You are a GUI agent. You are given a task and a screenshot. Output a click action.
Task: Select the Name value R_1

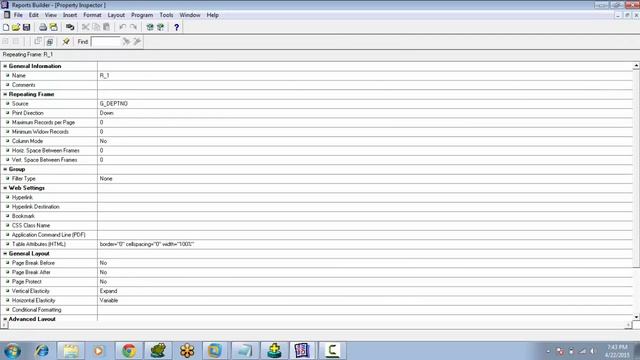pos(104,76)
